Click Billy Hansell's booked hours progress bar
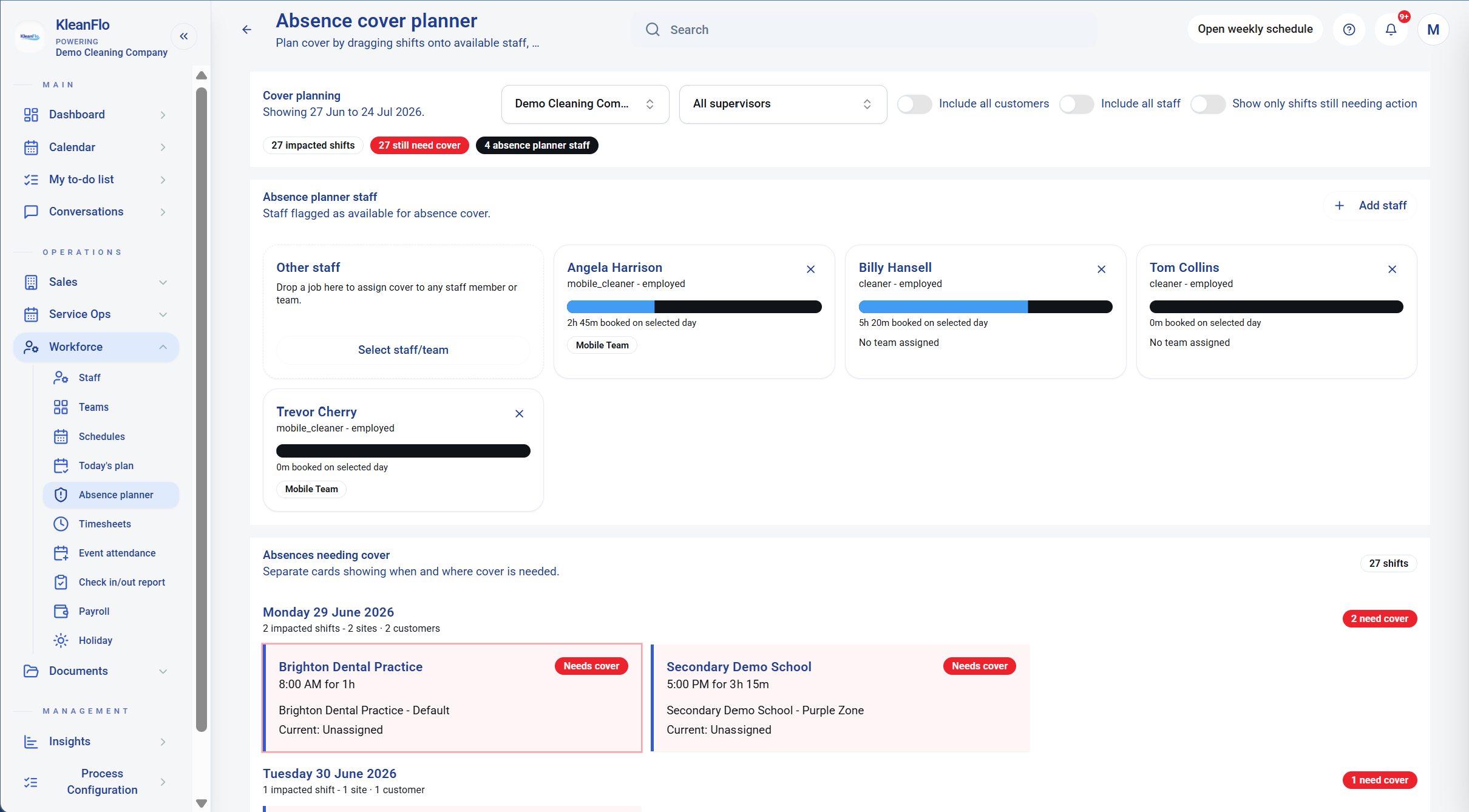The height and width of the screenshot is (812, 1469). coord(985,306)
